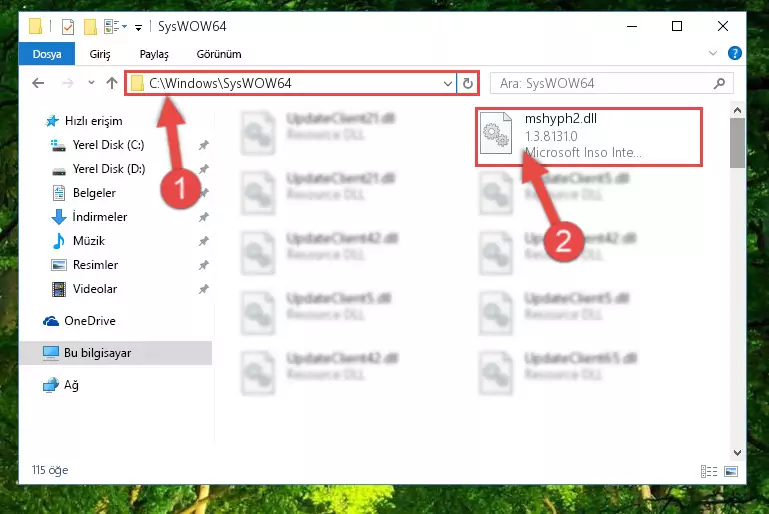Screen dimensions: 769x514
Task: Click the file list scroll up arrow
Action: pos(737,110)
